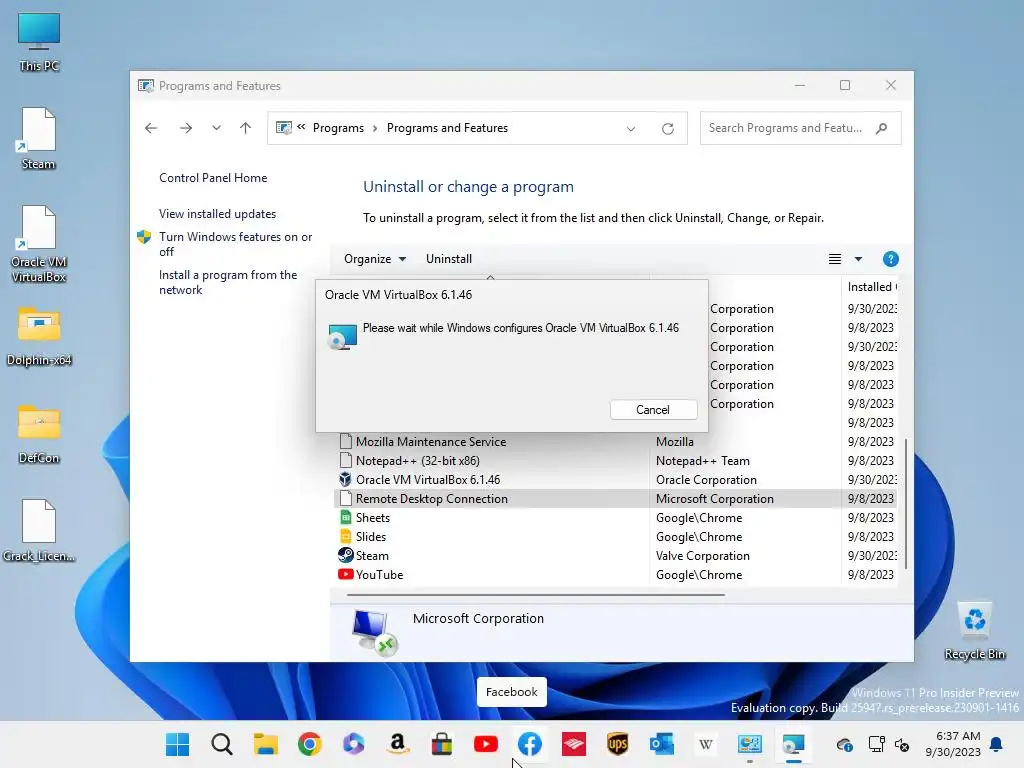This screenshot has height=768, width=1024.
Task: Select Programs and Features breadcrumb
Action: pos(447,128)
